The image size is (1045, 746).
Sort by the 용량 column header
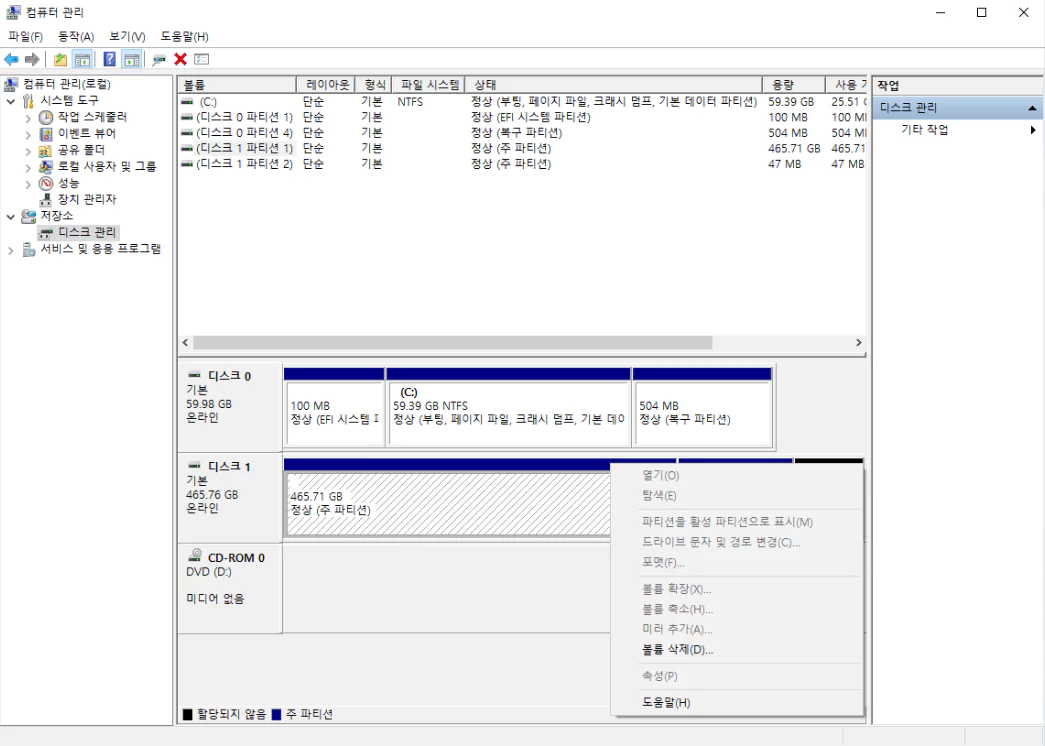coord(794,85)
